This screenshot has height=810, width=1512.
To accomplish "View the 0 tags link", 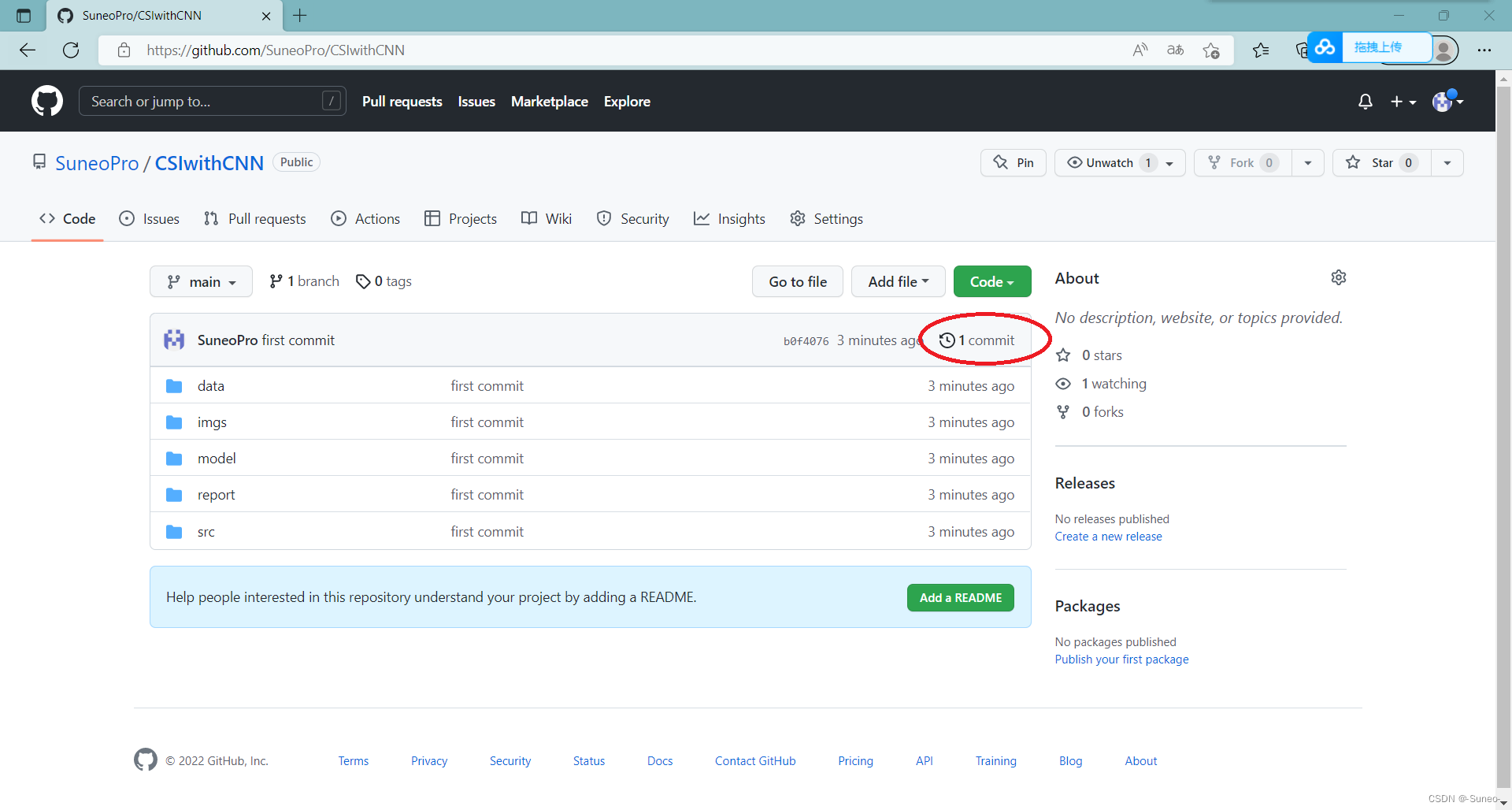I will 384,281.
